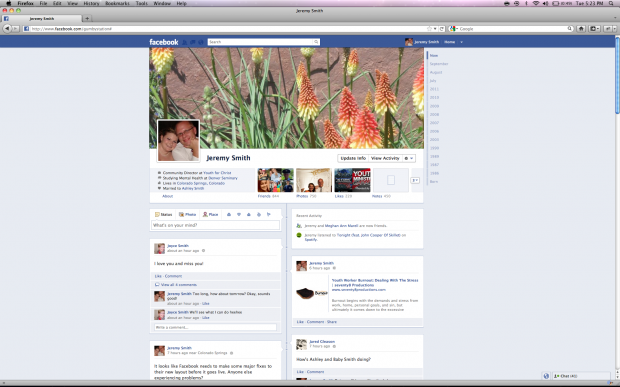Screen dimensions: 620x387
Task: Click the new friends icon in Recent Activity
Action: click(299, 226)
